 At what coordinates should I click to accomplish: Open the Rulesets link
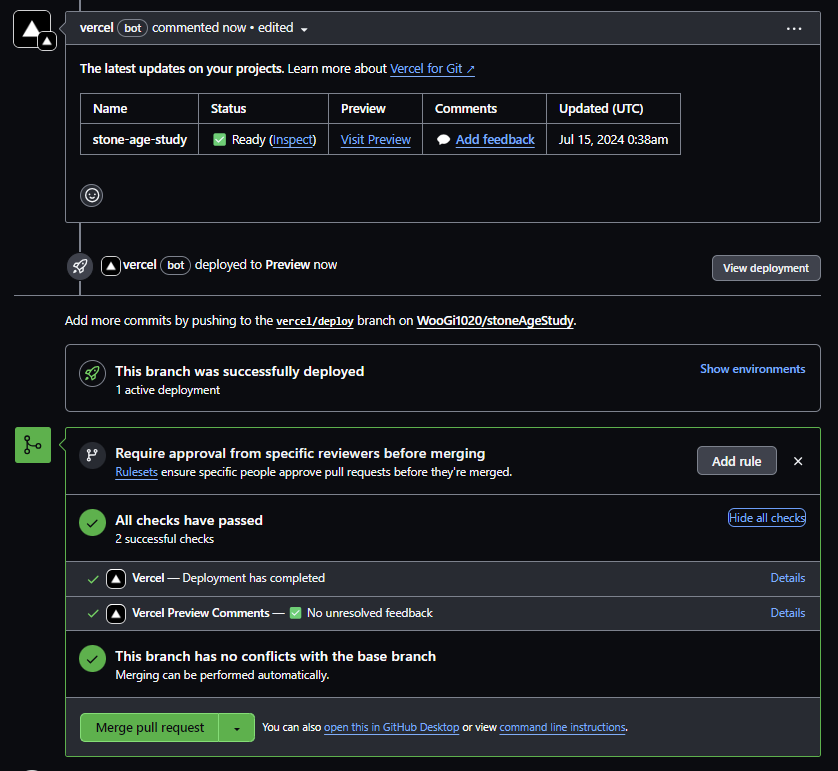point(136,472)
